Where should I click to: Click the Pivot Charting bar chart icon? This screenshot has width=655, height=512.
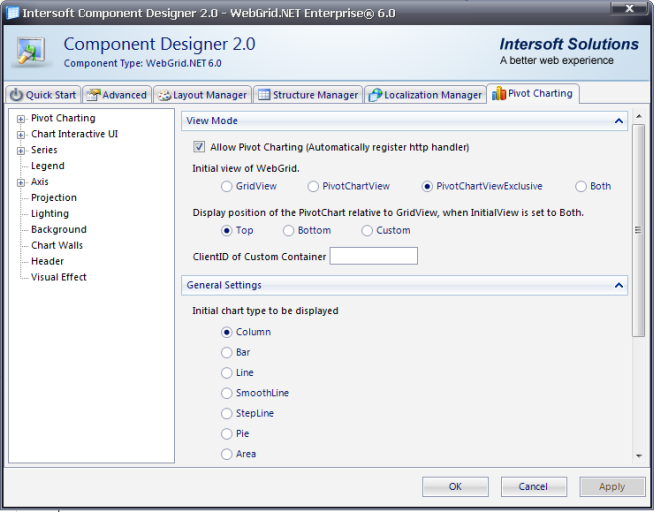click(x=499, y=93)
